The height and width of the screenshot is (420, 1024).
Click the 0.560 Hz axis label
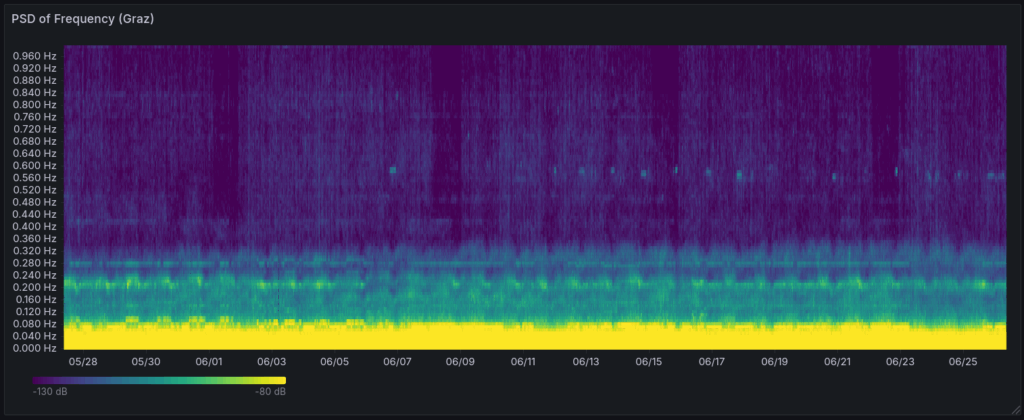pyautogui.click(x=35, y=178)
